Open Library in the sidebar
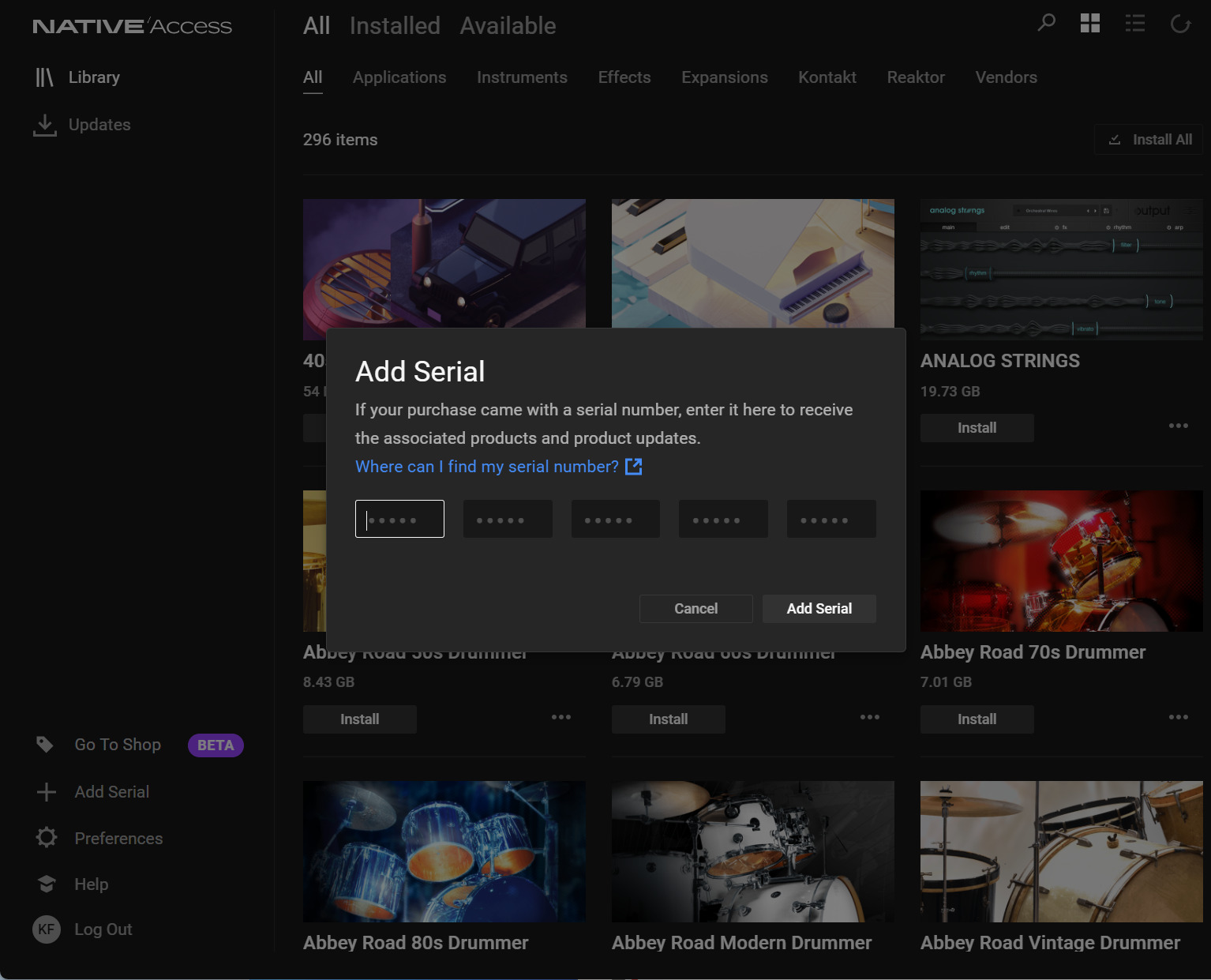The height and width of the screenshot is (980, 1211). pyautogui.click(x=77, y=77)
